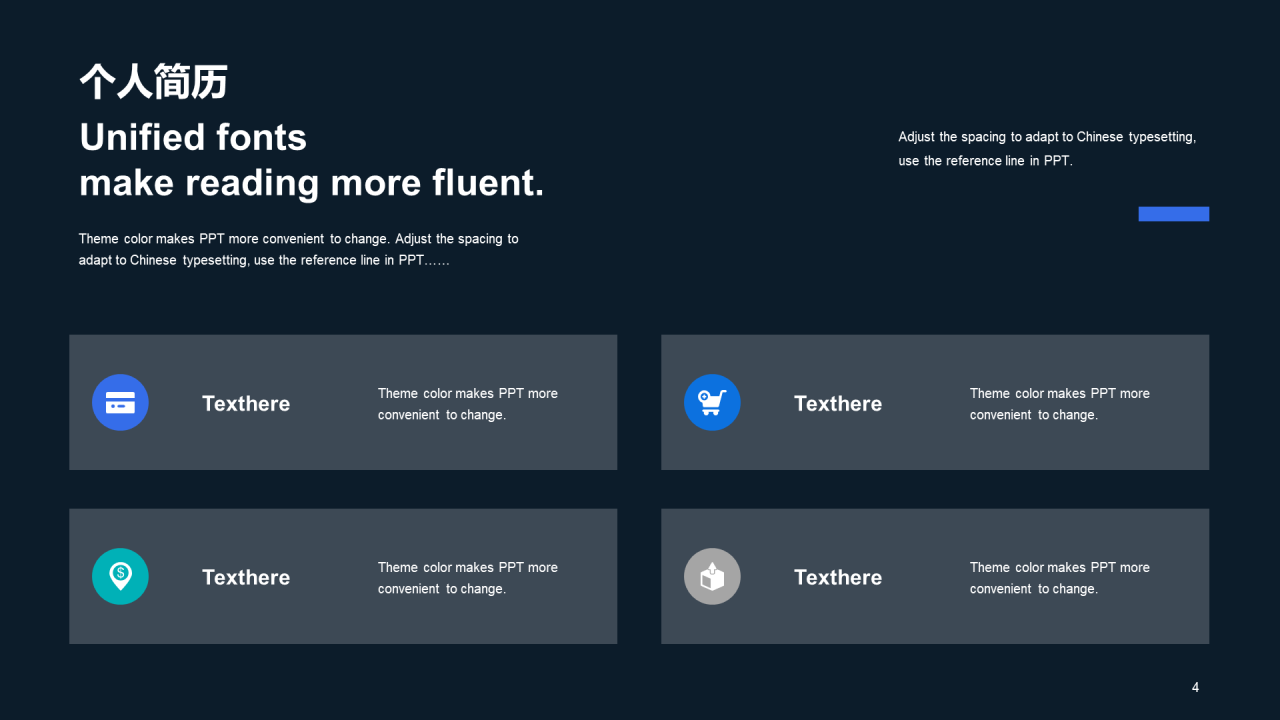Select the shopping cart circle icon

point(712,402)
